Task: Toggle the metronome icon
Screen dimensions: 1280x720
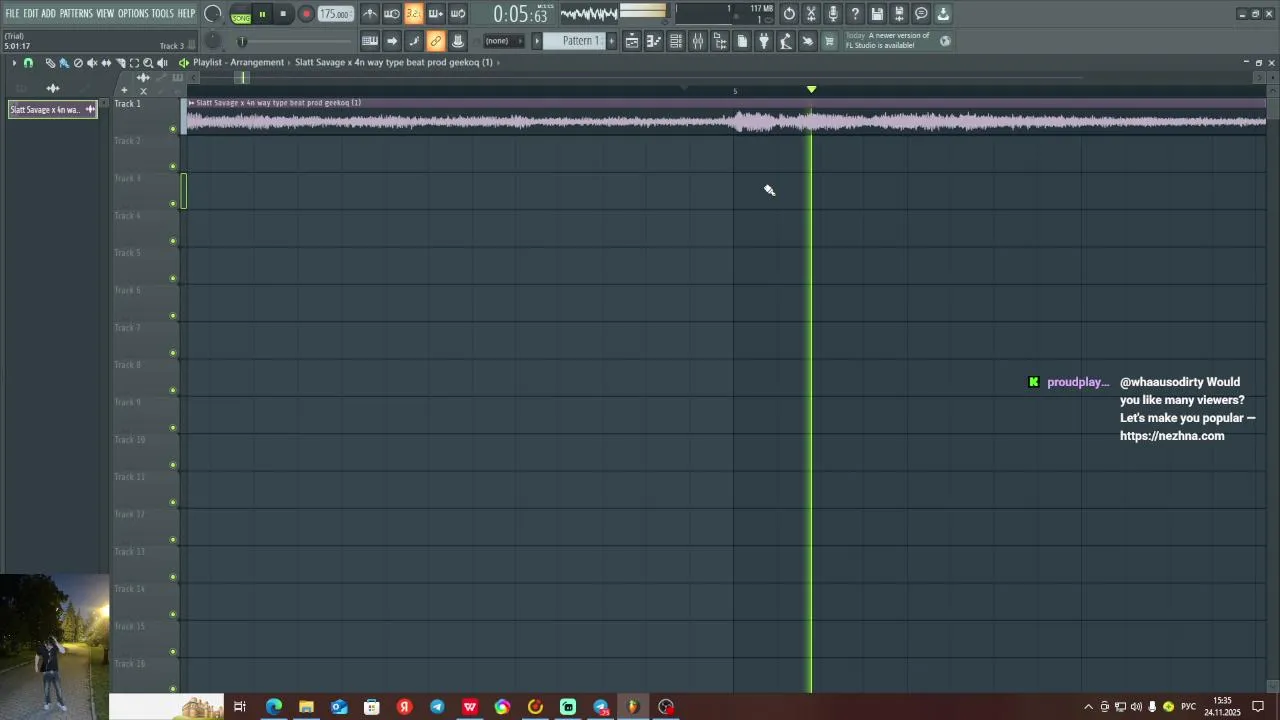Action: [x=370, y=14]
